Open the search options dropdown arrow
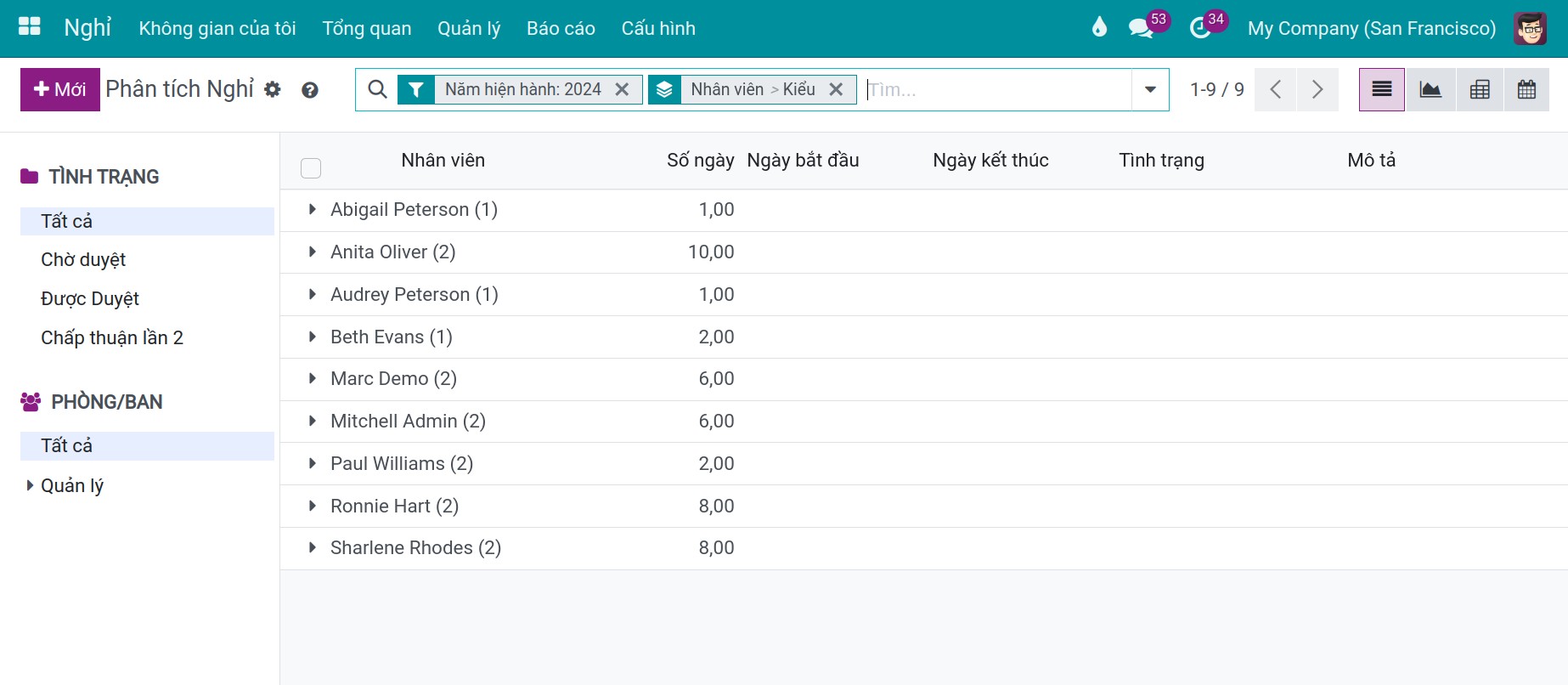This screenshot has height=685, width=1568. pyautogui.click(x=1150, y=89)
